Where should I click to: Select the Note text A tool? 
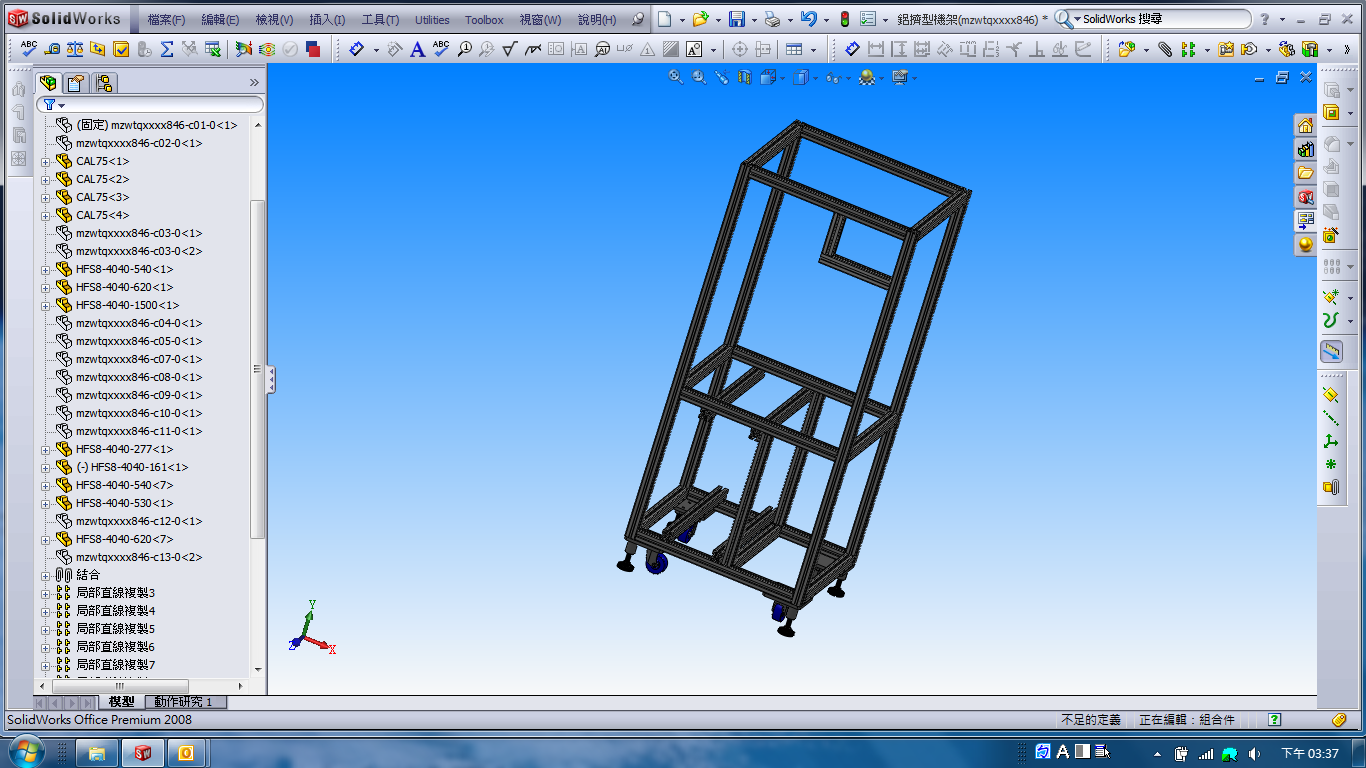418,48
